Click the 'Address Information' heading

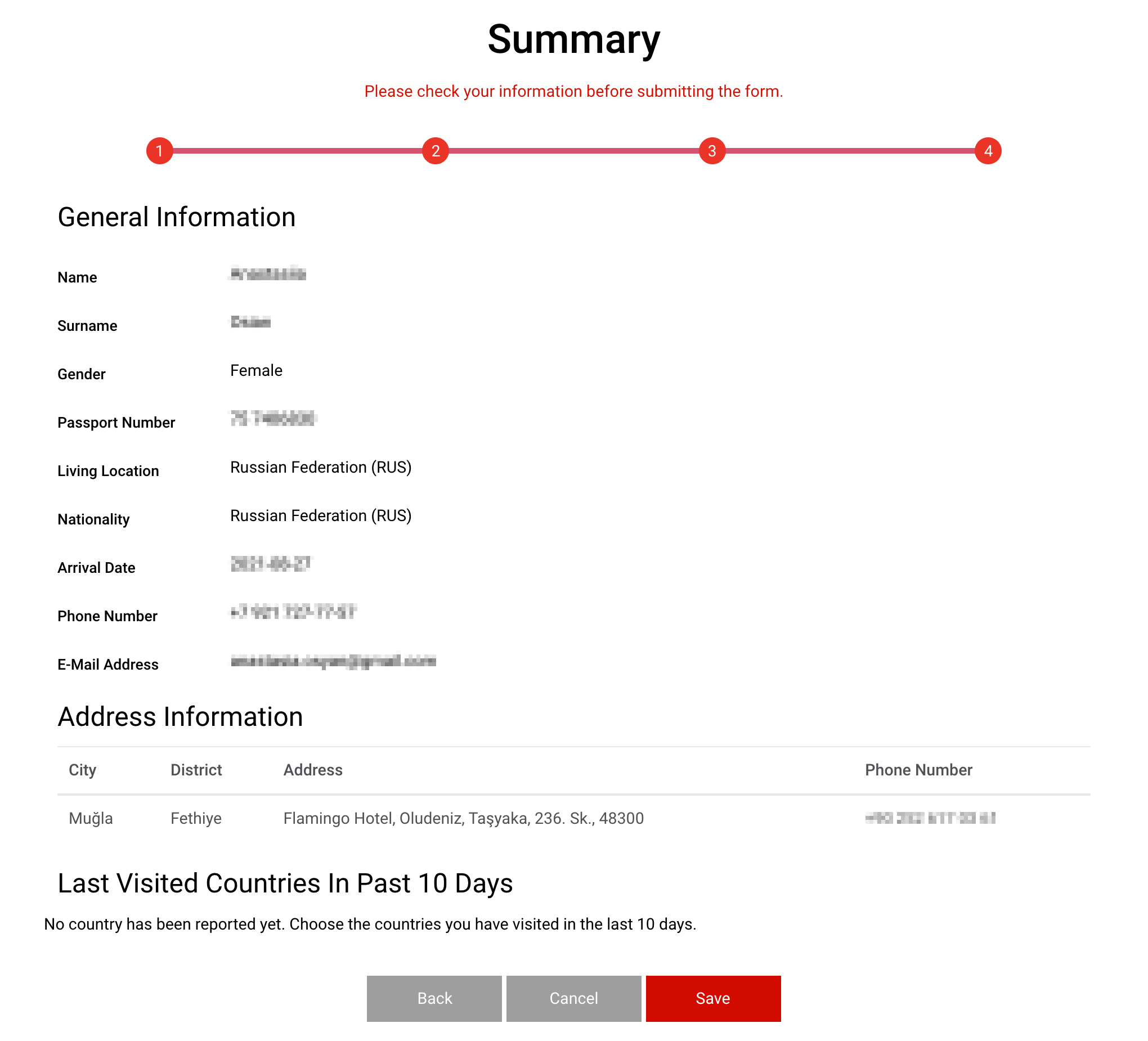click(x=181, y=717)
